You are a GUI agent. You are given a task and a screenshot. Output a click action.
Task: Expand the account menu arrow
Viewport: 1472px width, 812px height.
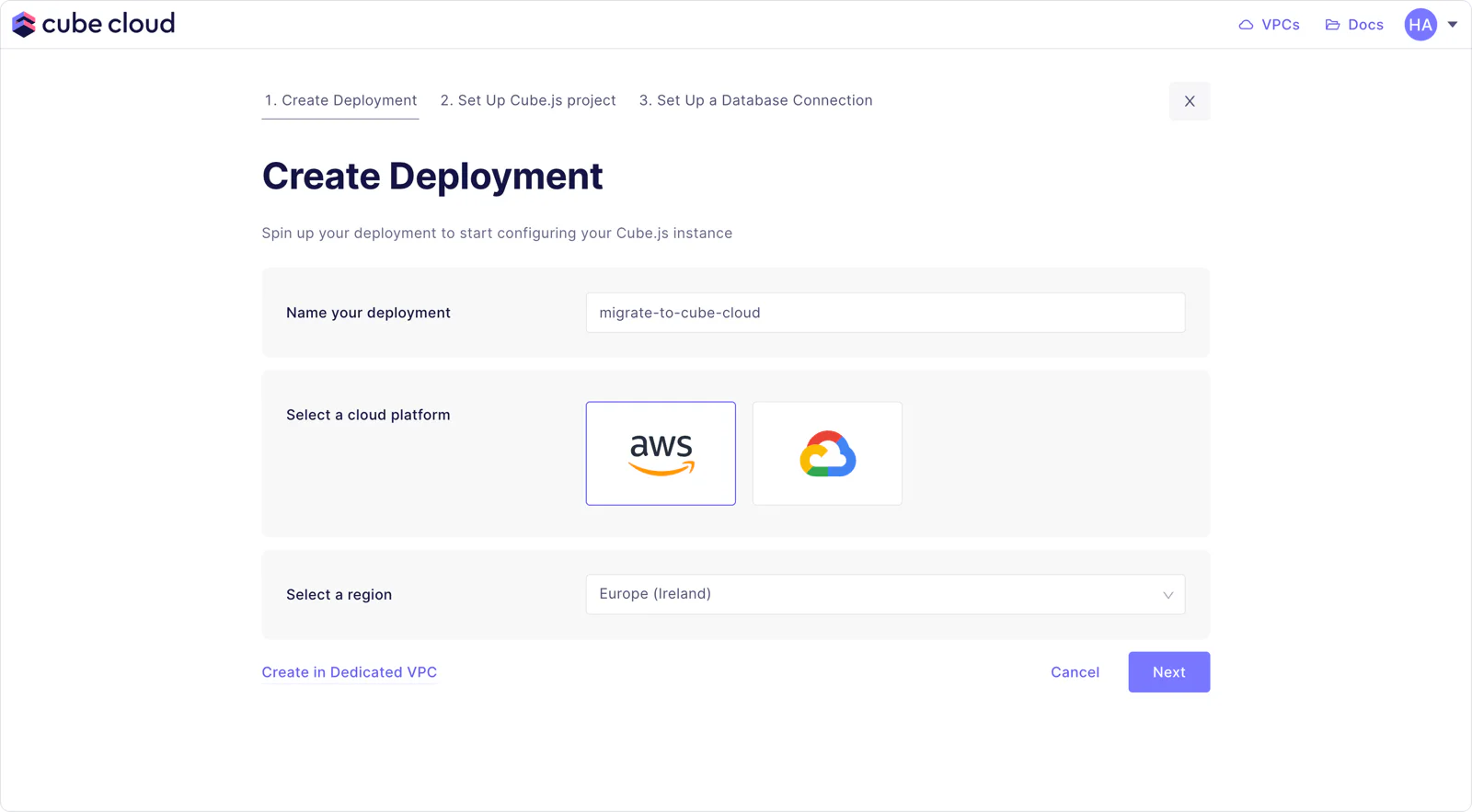[x=1453, y=25]
